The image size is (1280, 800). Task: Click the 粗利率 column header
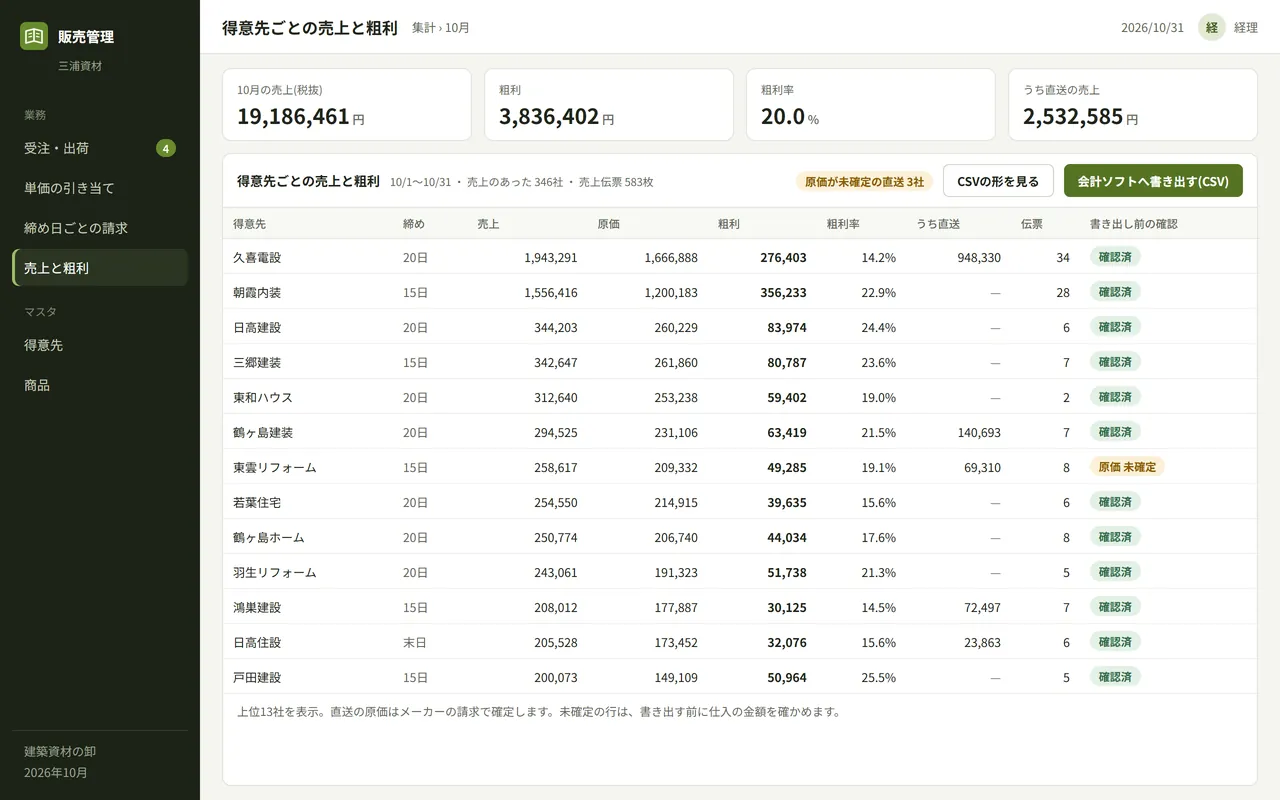[843, 224]
